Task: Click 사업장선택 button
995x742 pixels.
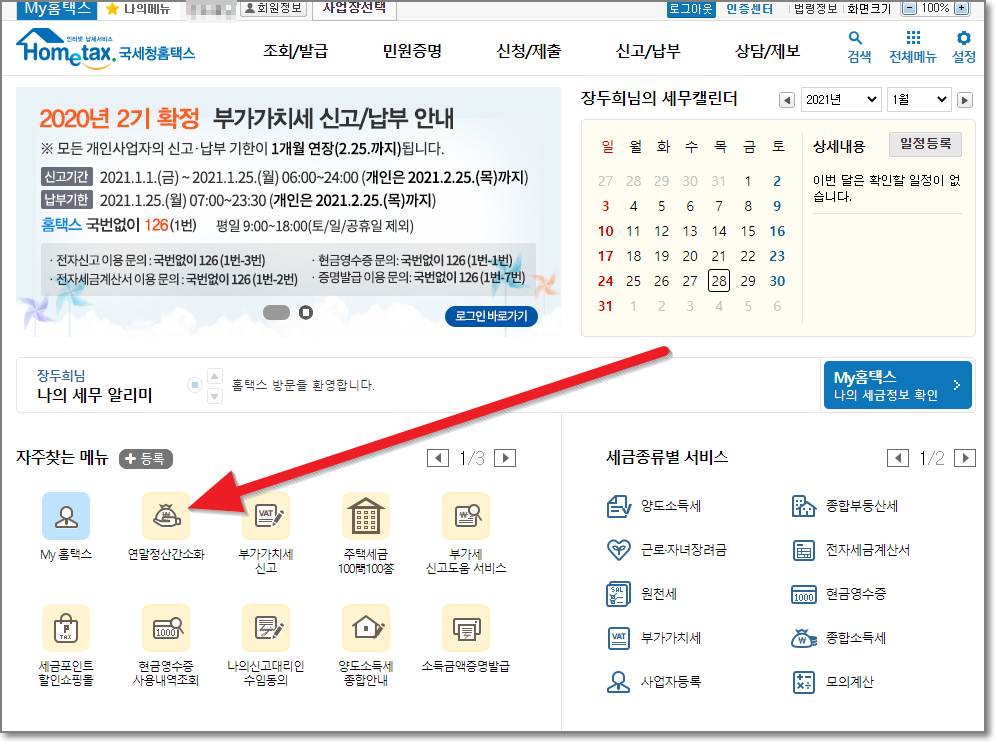Action: [354, 8]
